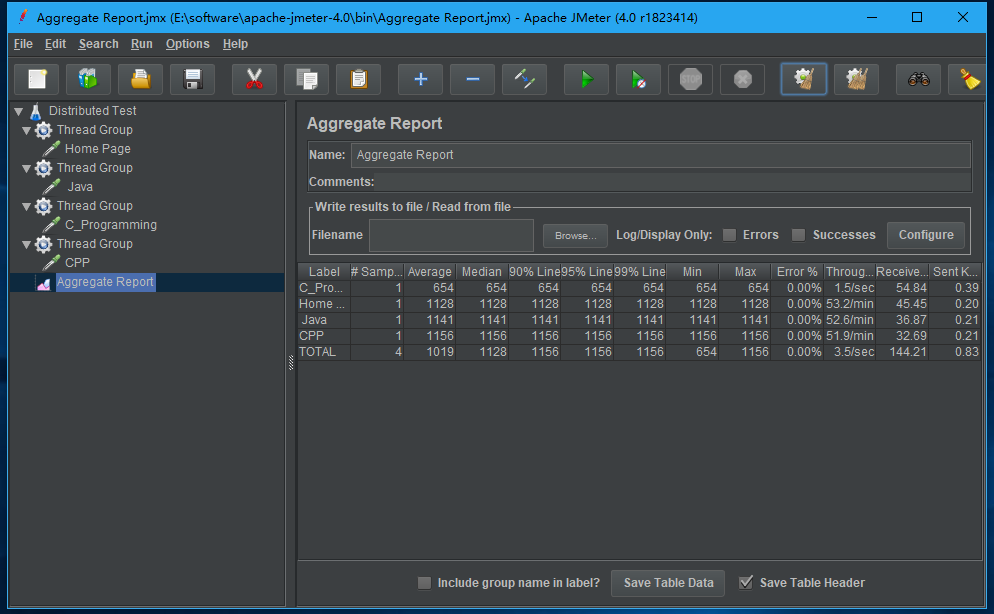
Task: Tick Include group name in label checkbox
Action: pyautogui.click(x=424, y=583)
